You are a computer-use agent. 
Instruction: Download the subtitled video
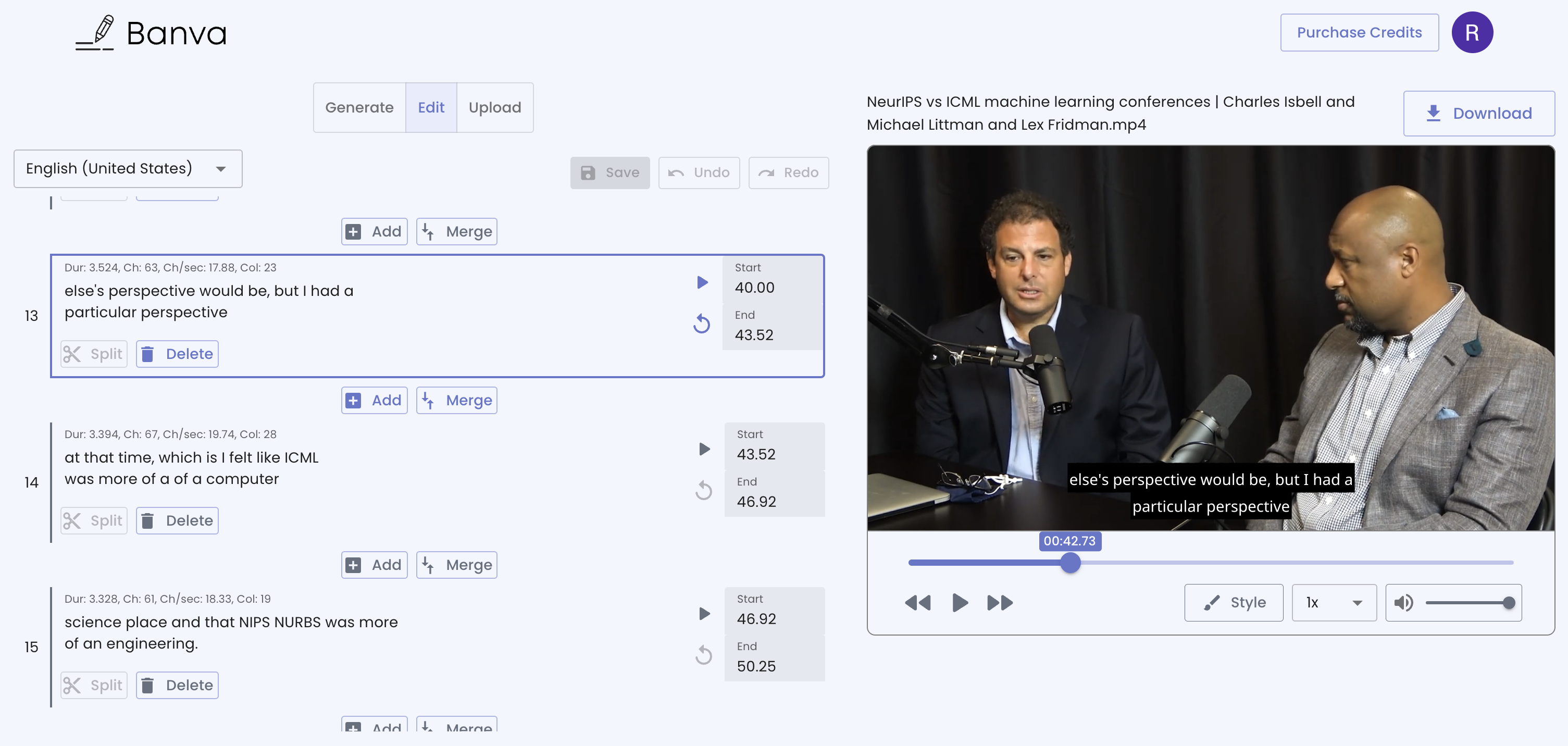point(1478,113)
